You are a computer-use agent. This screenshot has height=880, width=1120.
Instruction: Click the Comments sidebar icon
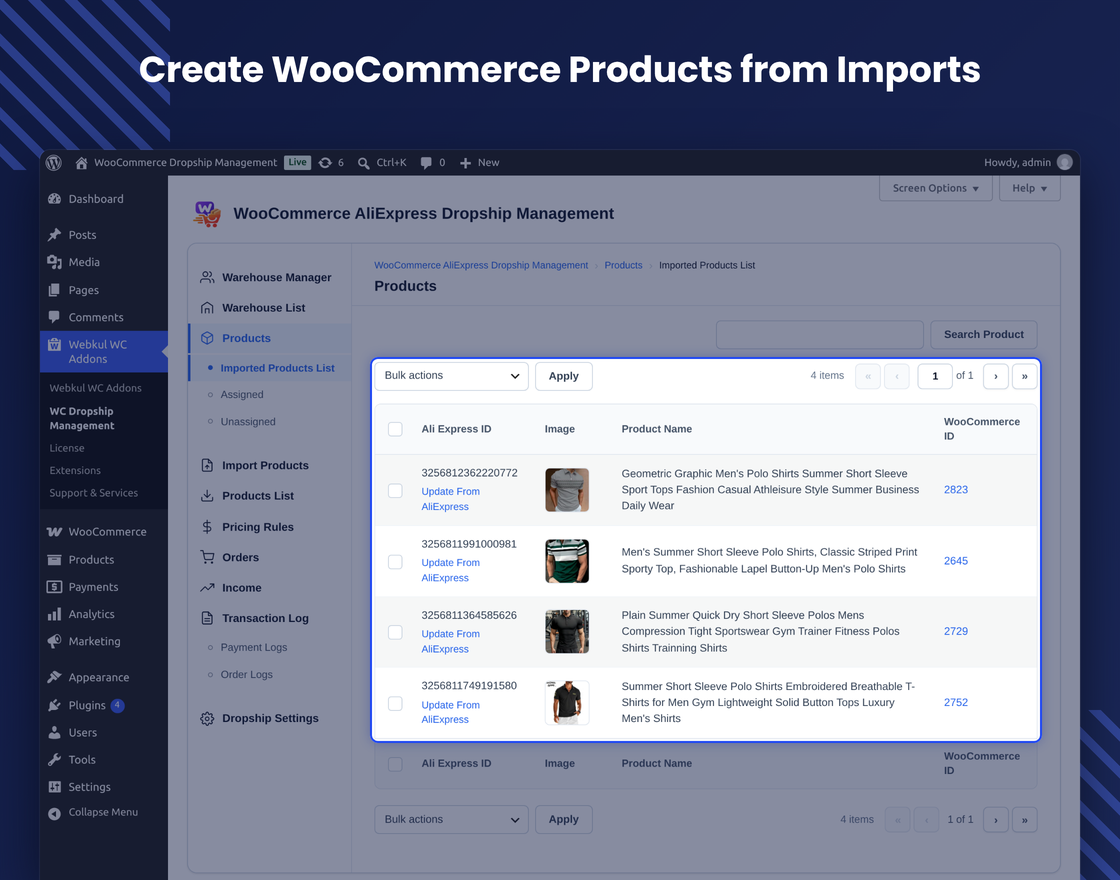click(54, 316)
